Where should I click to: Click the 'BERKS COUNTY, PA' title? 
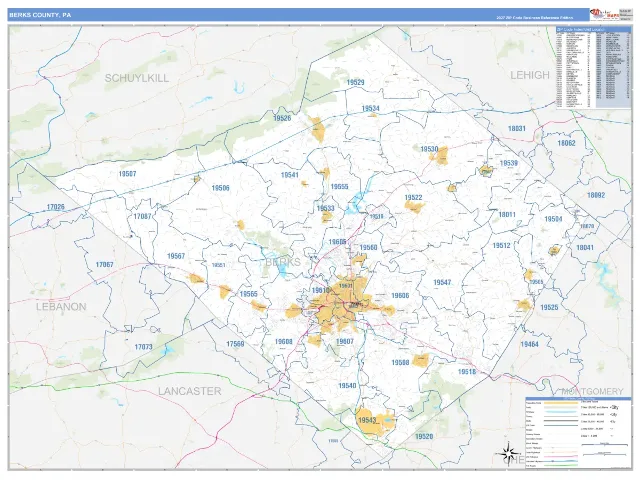click(40, 15)
